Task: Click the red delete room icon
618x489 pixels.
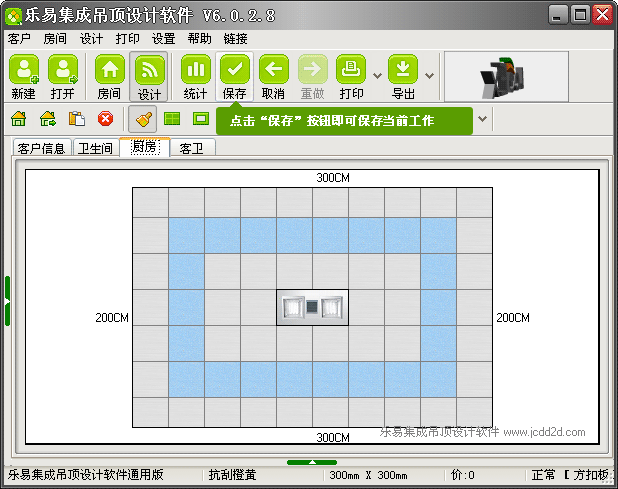Action: (105, 119)
